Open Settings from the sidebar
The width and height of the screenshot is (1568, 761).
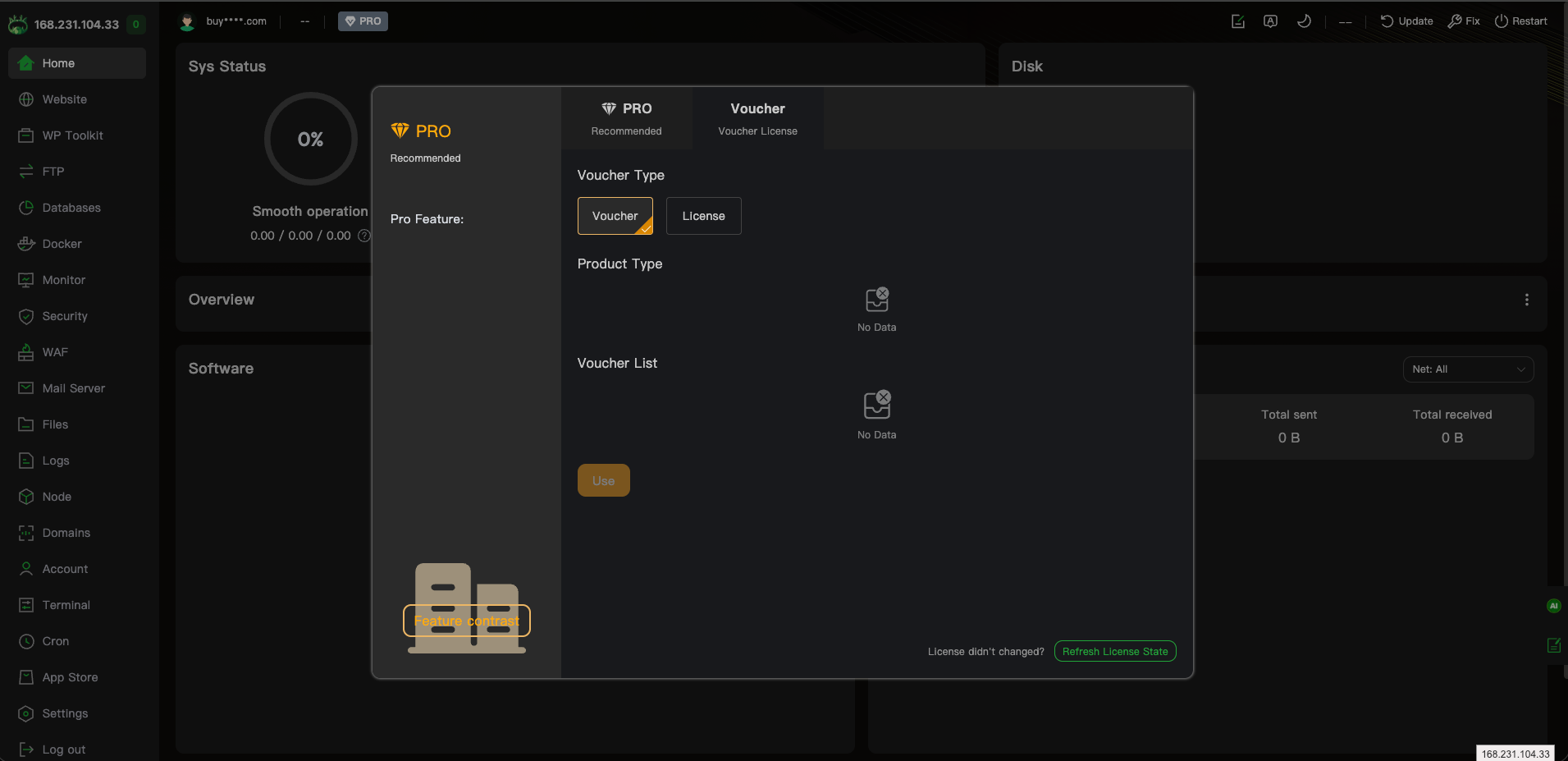coord(77,713)
